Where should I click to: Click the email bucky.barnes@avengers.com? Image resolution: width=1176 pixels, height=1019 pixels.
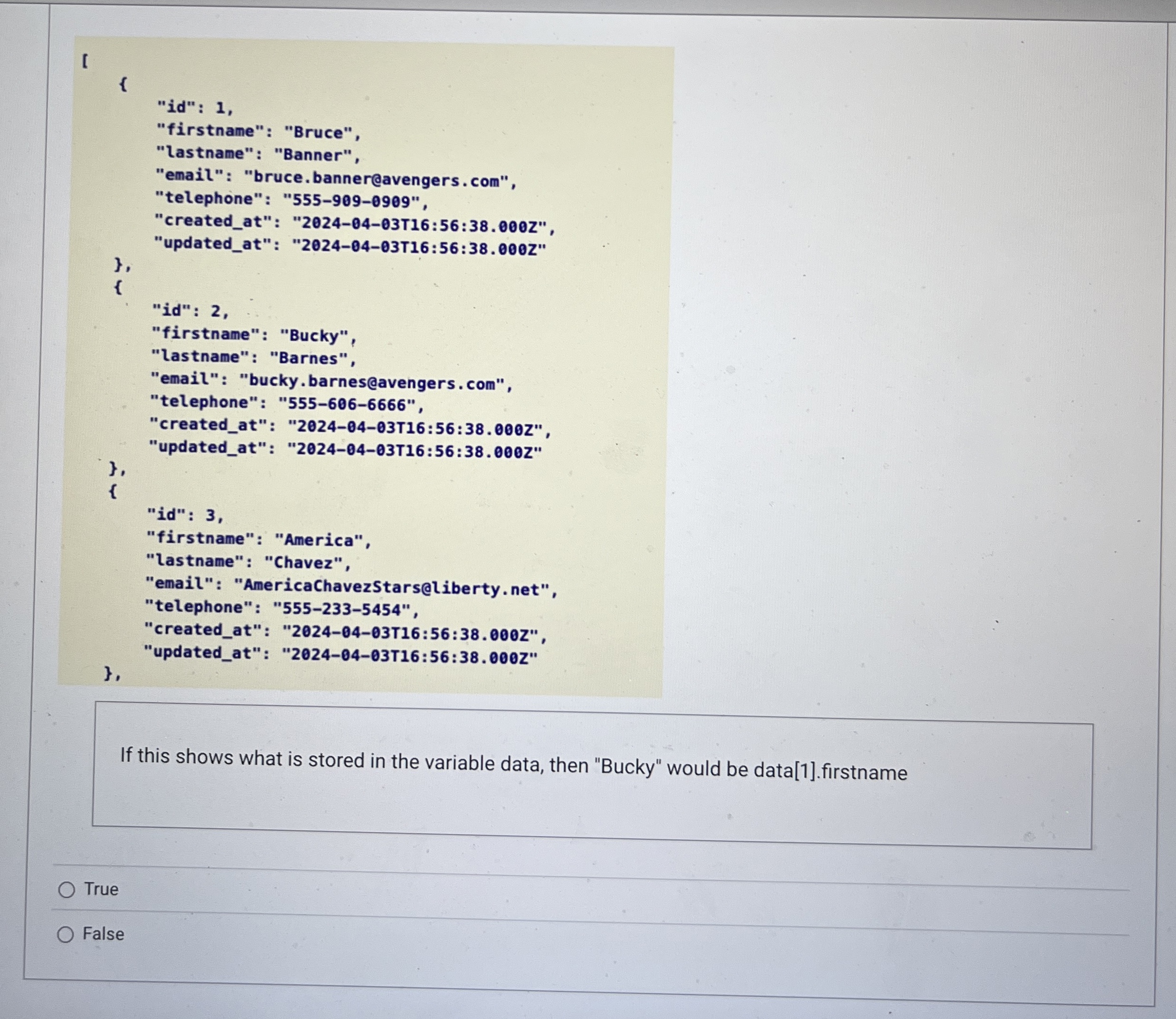click(x=375, y=382)
